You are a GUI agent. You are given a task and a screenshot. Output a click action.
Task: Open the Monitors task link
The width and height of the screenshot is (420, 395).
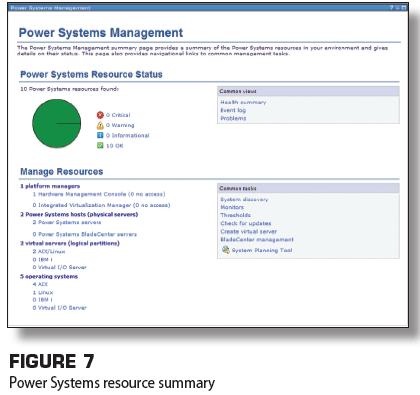tap(232, 207)
